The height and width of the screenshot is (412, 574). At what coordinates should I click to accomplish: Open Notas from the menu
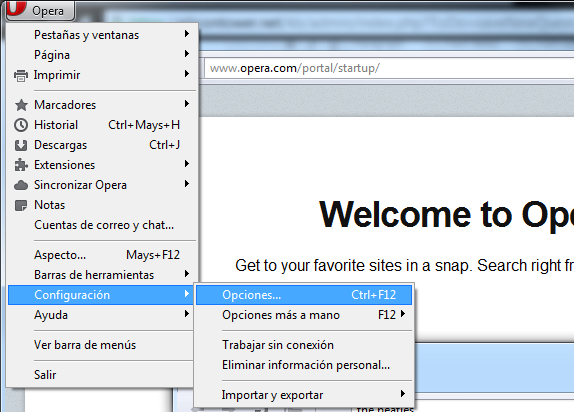click(103, 205)
